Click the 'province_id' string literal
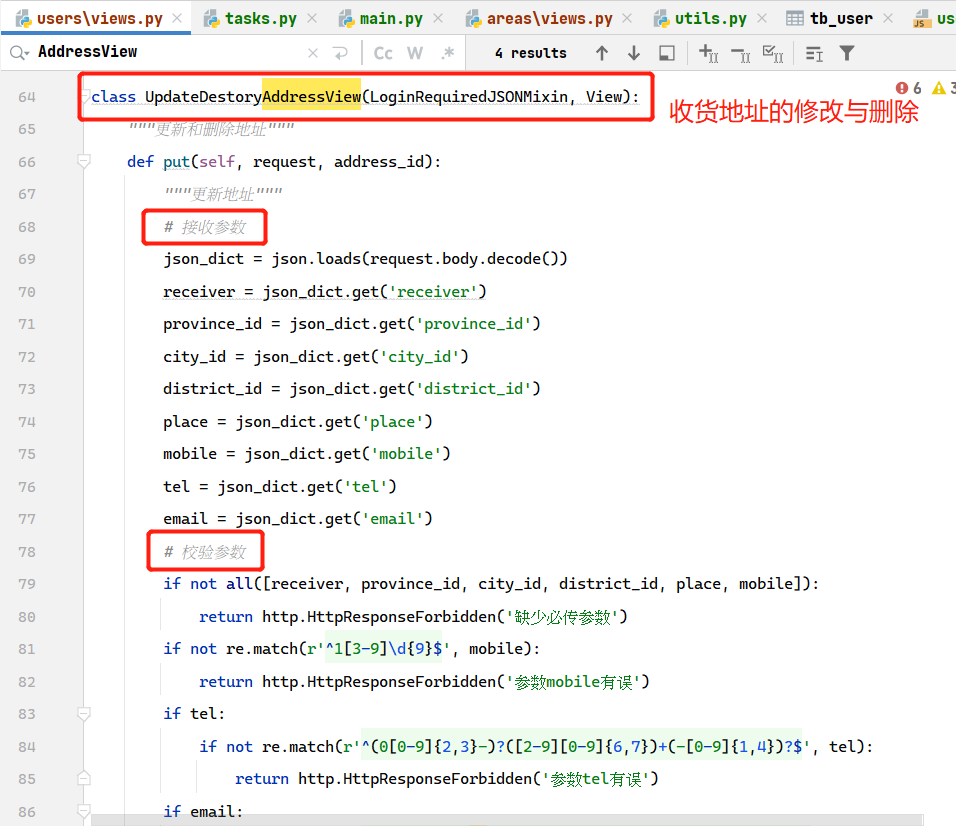 (473, 324)
